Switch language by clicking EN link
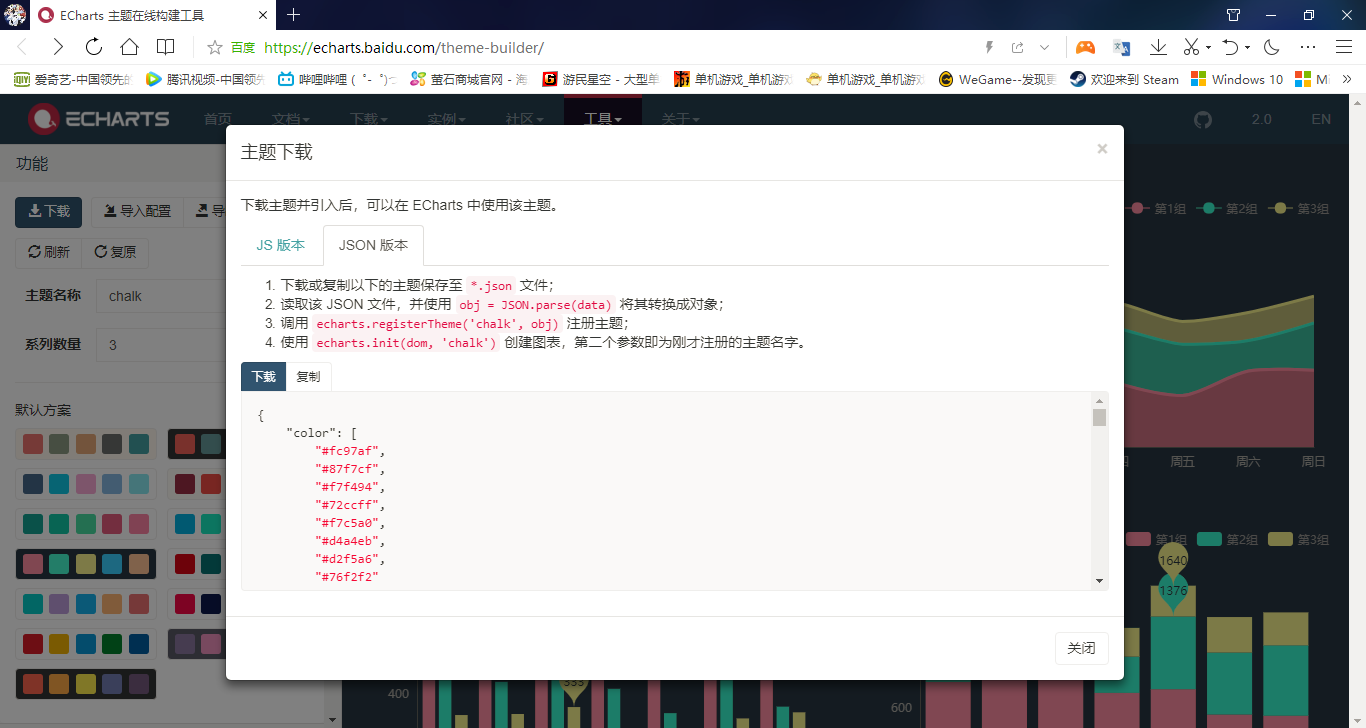 [1321, 118]
